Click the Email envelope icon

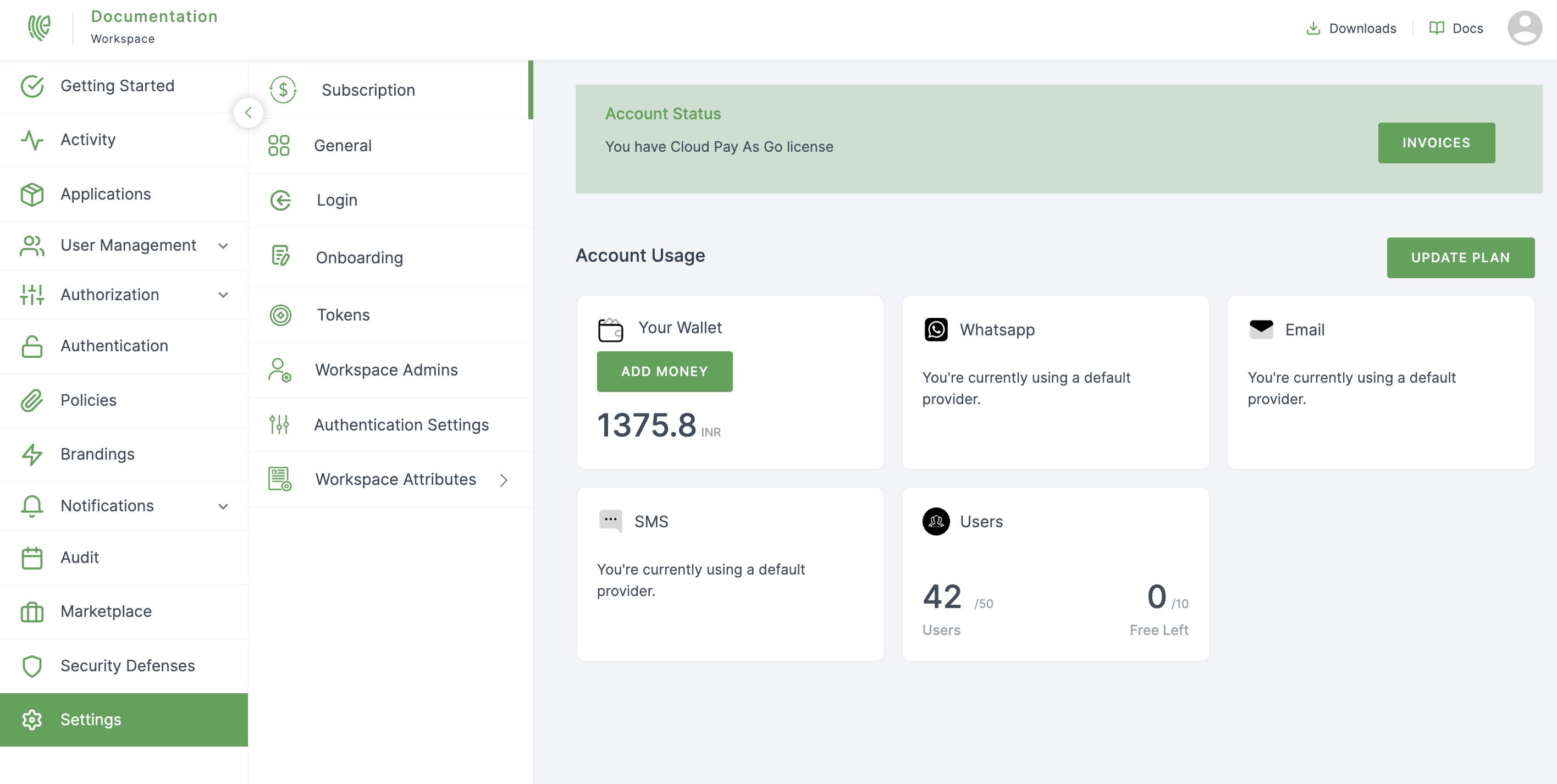pyautogui.click(x=1261, y=330)
